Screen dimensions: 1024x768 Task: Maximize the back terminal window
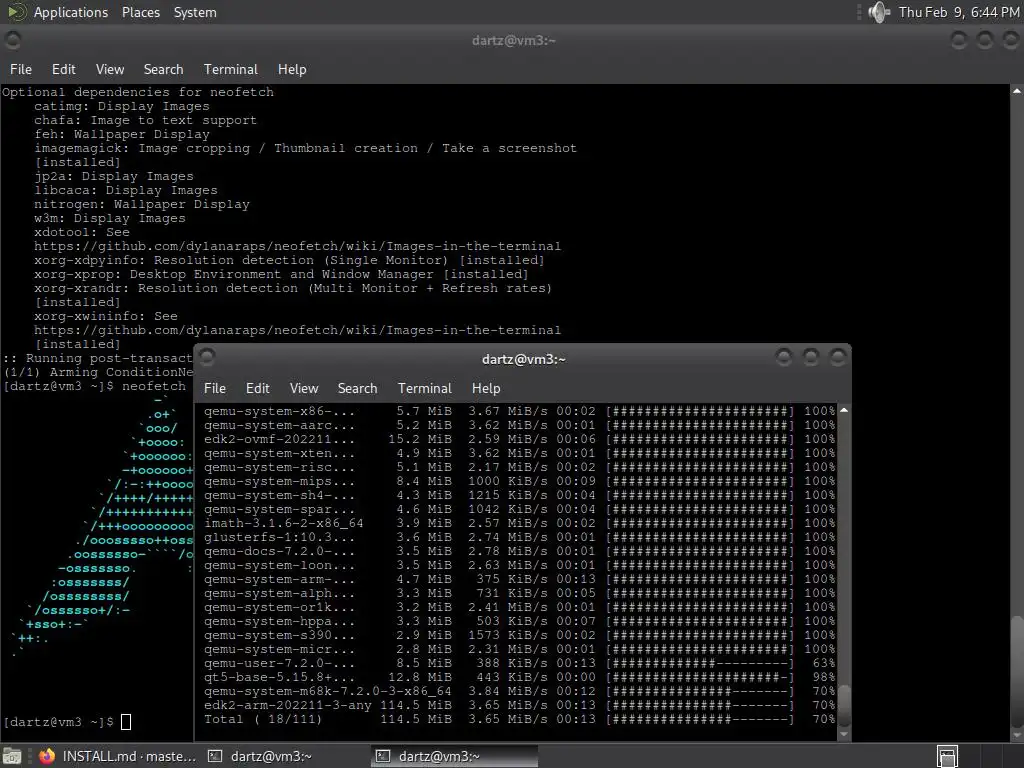click(984, 40)
